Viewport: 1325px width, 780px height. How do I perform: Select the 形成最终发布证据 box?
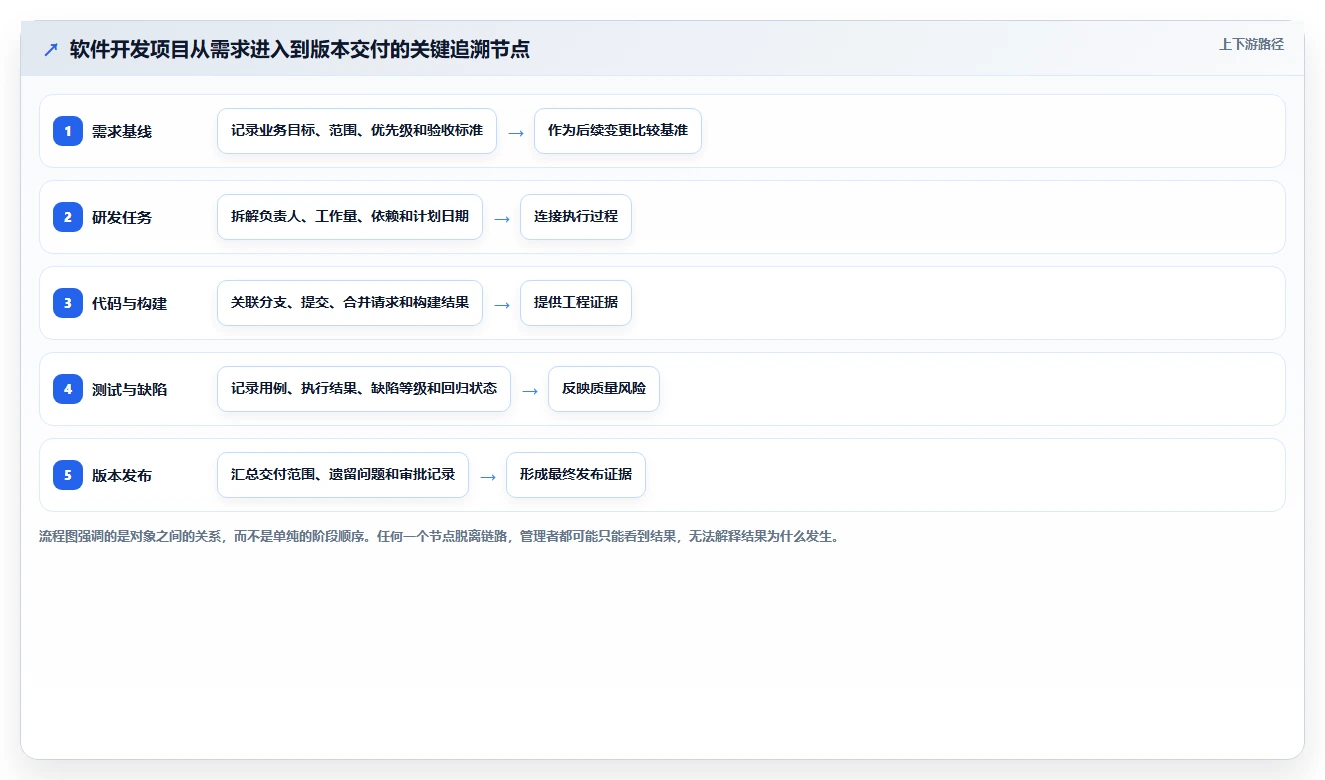(576, 475)
